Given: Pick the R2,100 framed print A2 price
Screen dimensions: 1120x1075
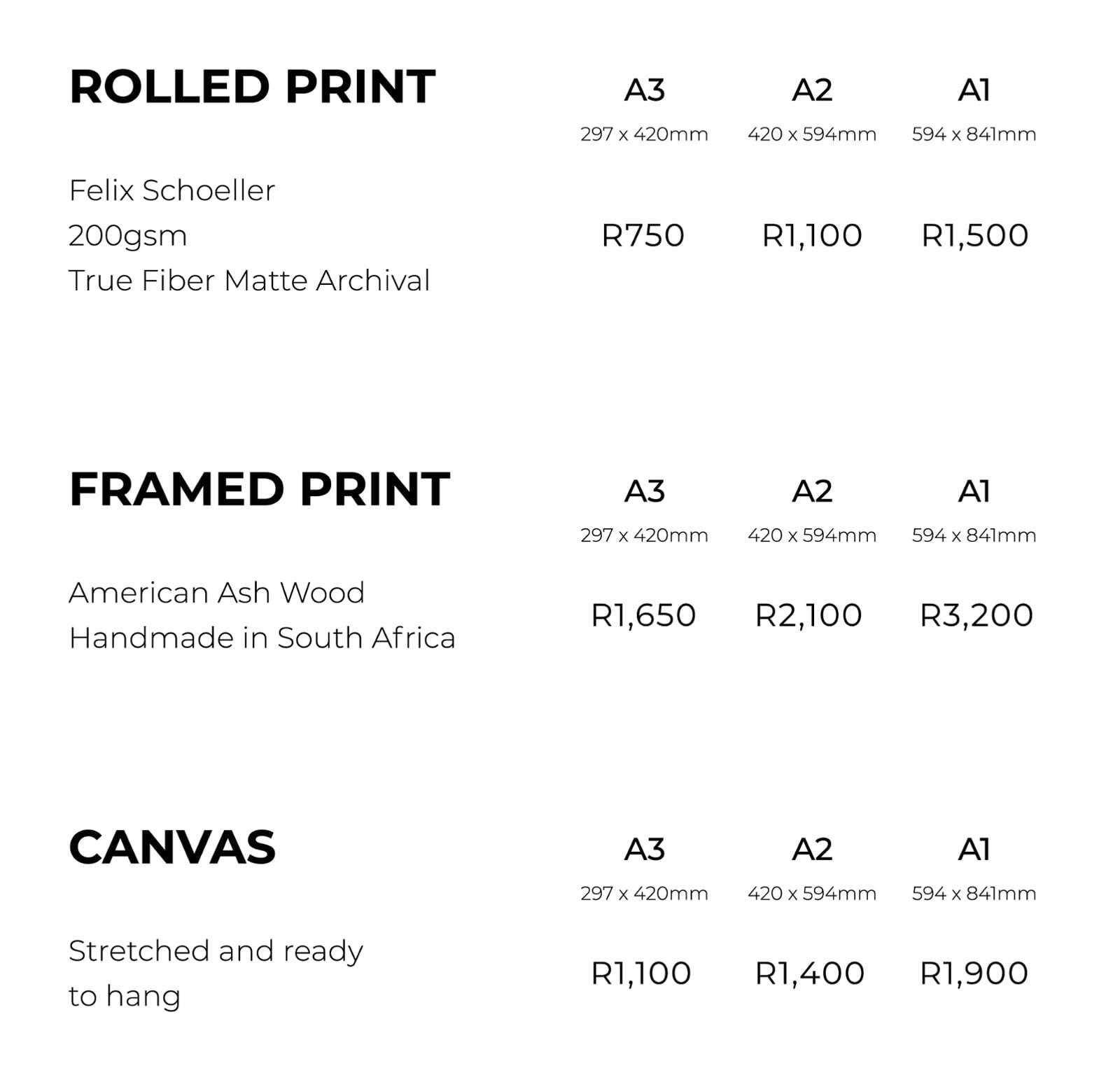Looking at the screenshot, I should 808,615.
